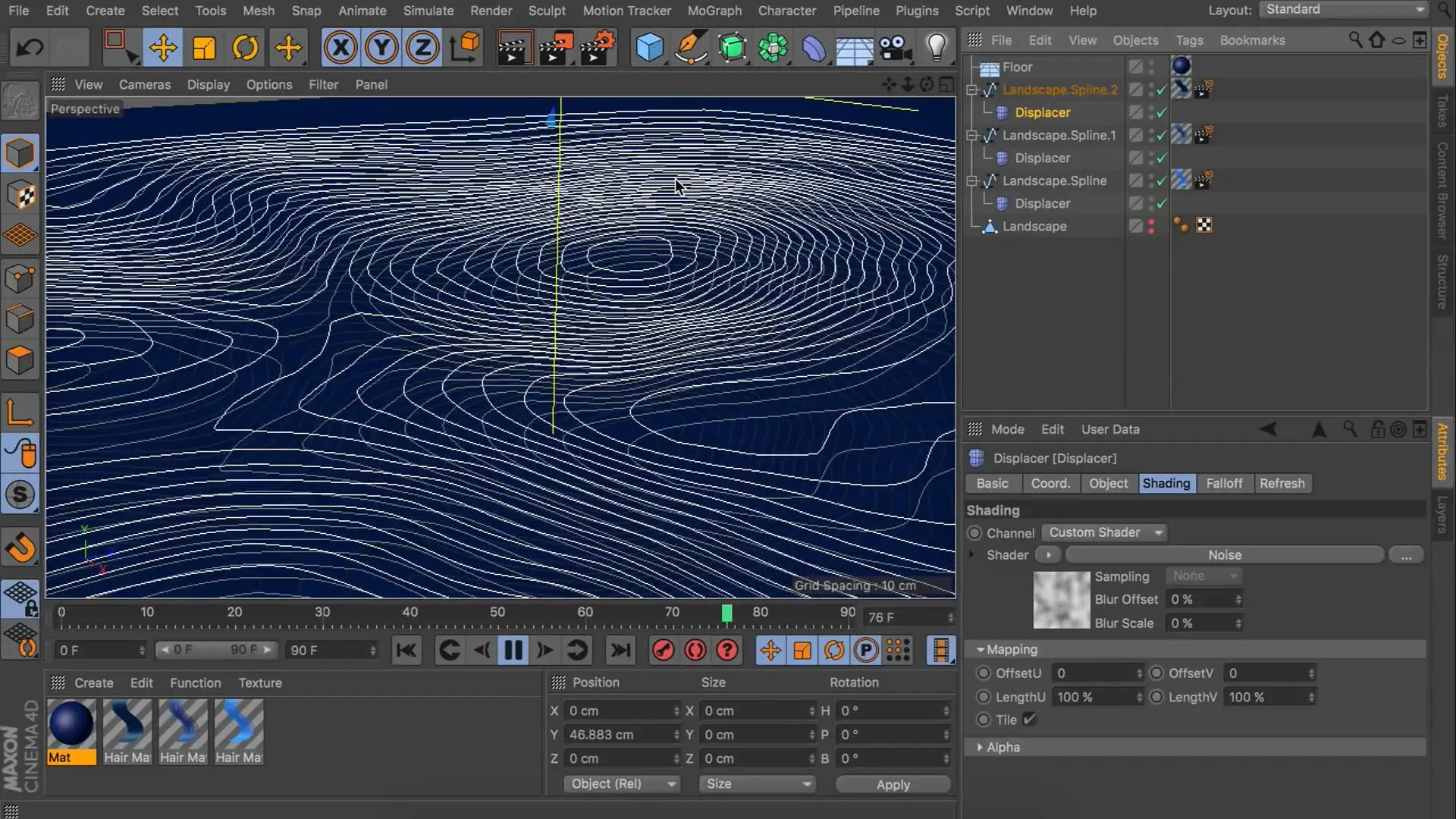This screenshot has height=819, width=1456.
Task: Click Render View clapperboard icon
Action: (513, 49)
